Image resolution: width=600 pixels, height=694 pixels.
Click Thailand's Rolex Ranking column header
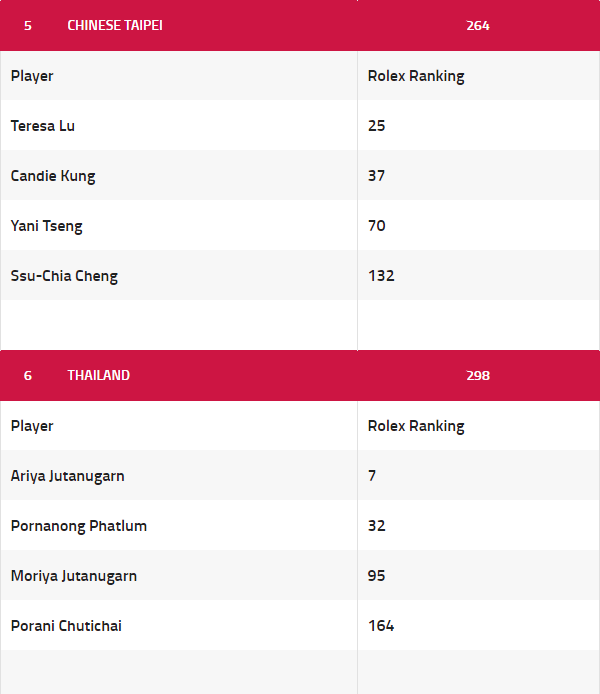416,426
